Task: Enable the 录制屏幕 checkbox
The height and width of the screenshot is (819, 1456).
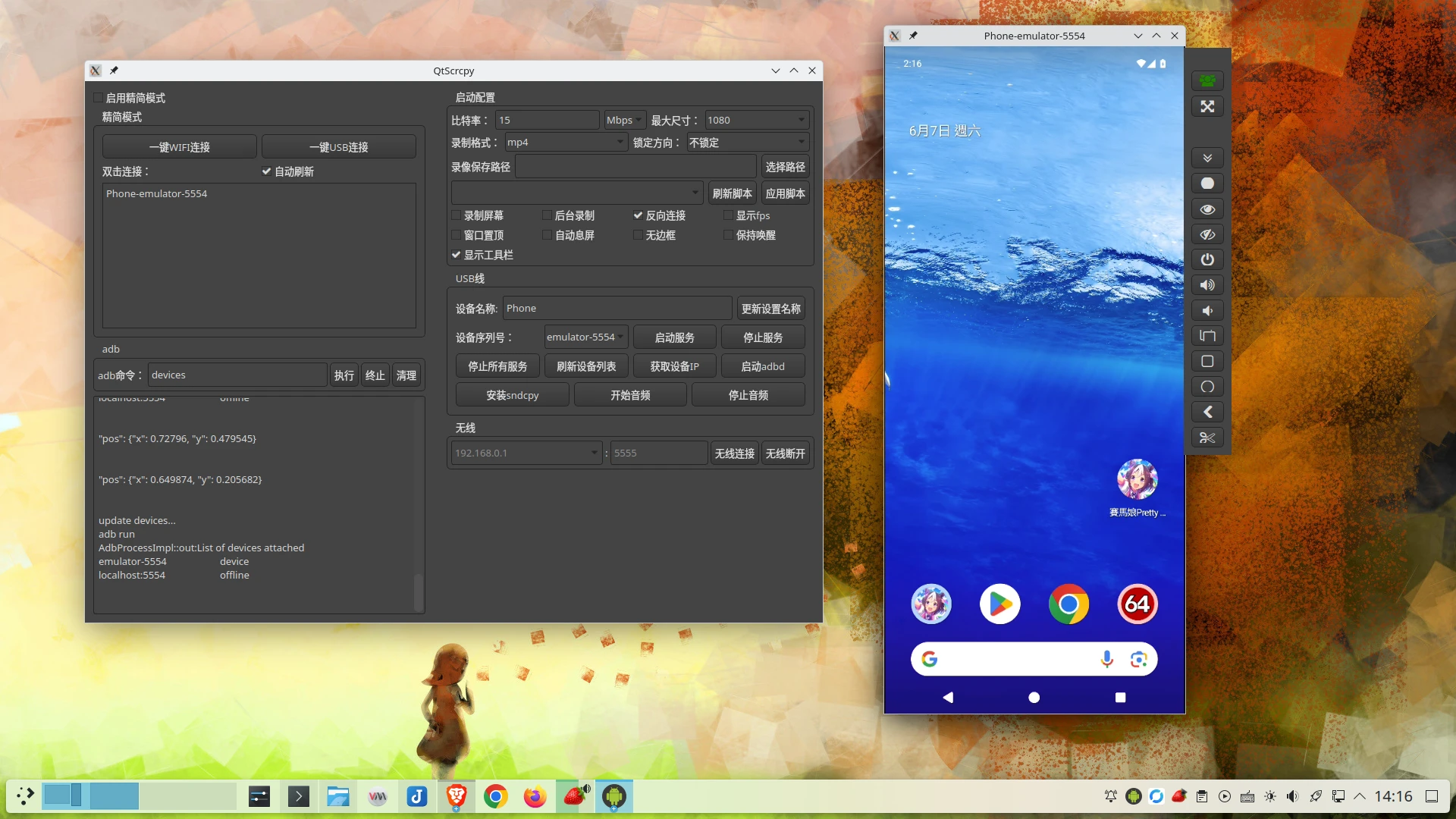Action: tap(457, 215)
